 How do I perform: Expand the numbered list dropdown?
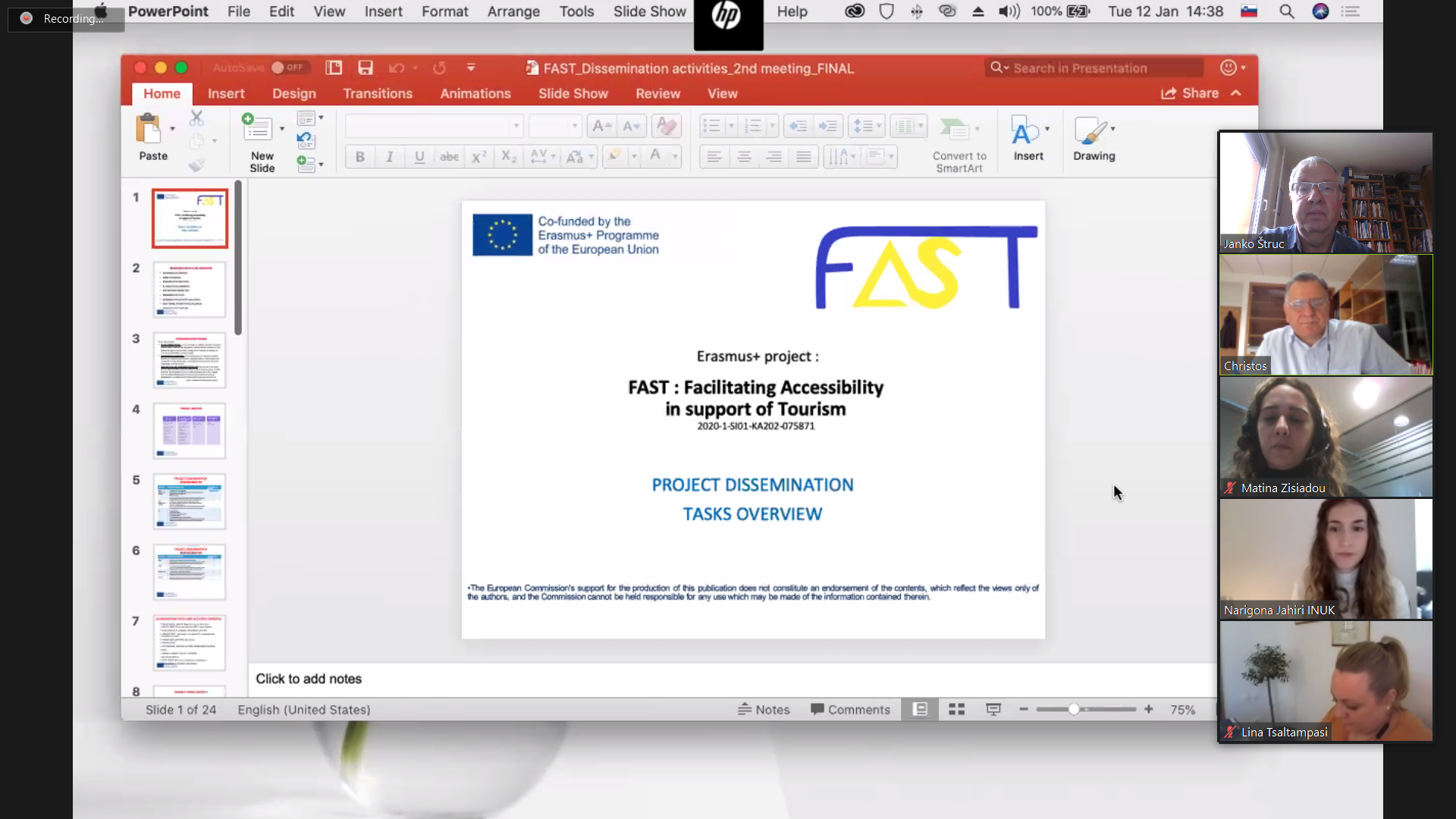click(x=772, y=126)
